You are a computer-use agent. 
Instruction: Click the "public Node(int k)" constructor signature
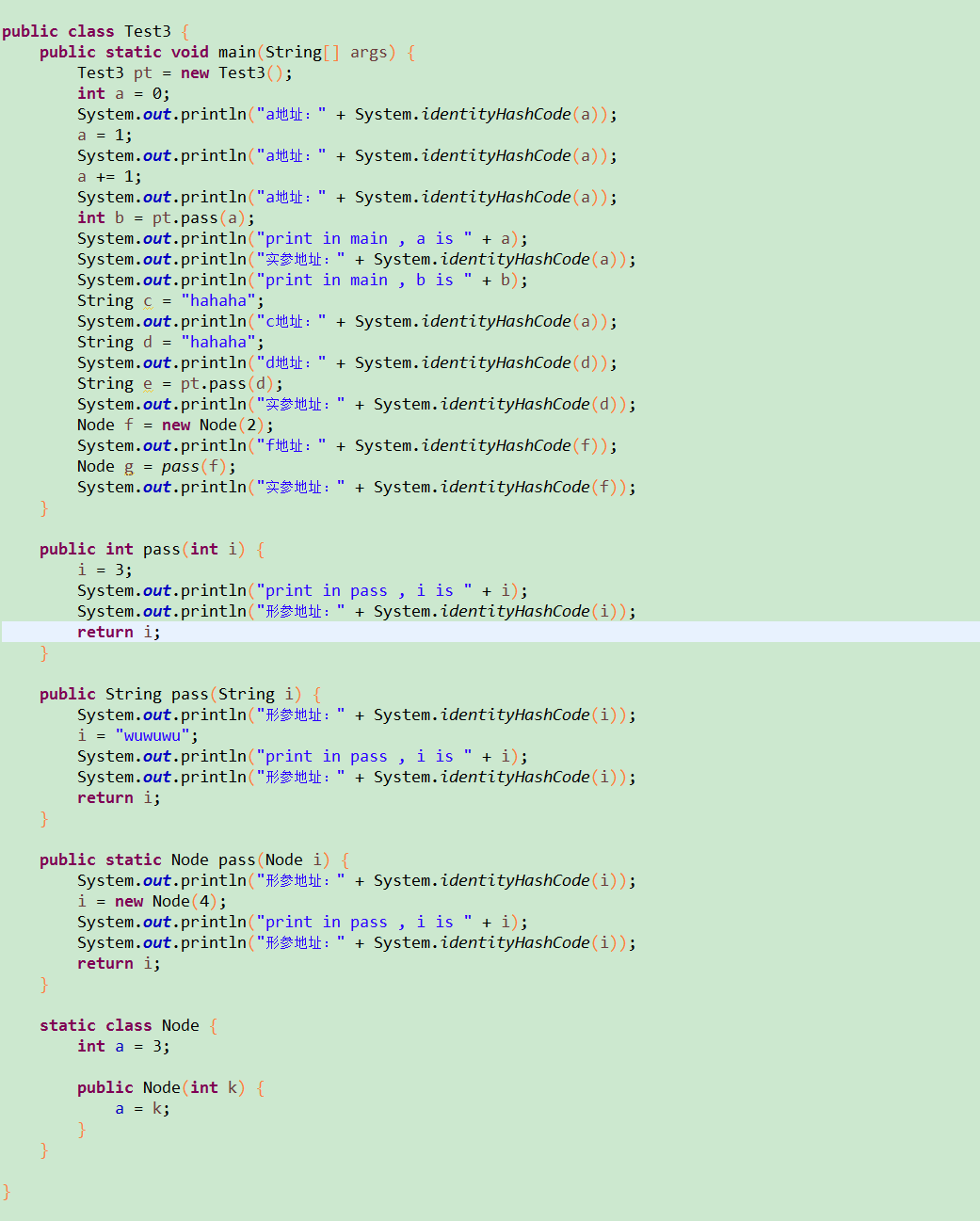click(170, 1087)
